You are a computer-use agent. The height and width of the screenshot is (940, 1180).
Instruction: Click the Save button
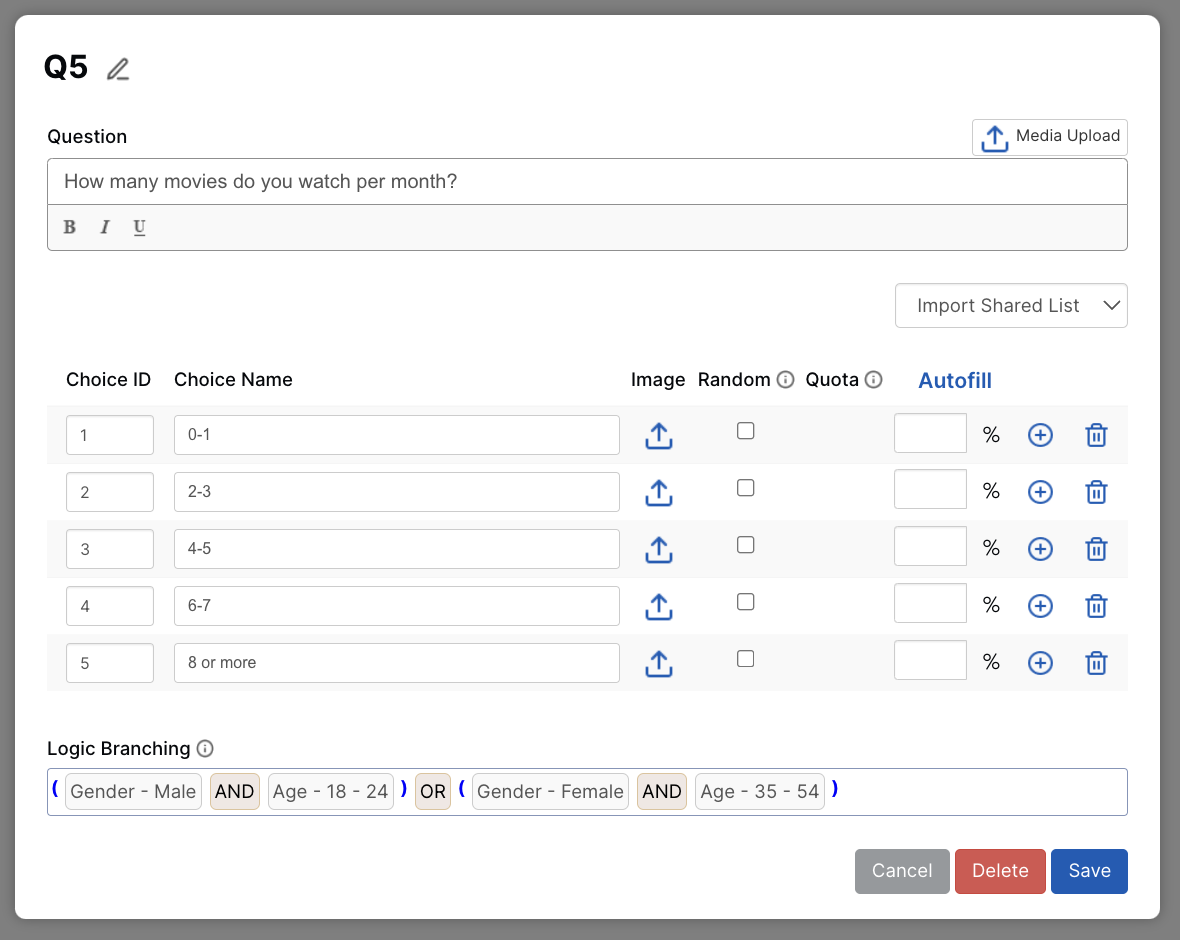click(x=1088, y=871)
